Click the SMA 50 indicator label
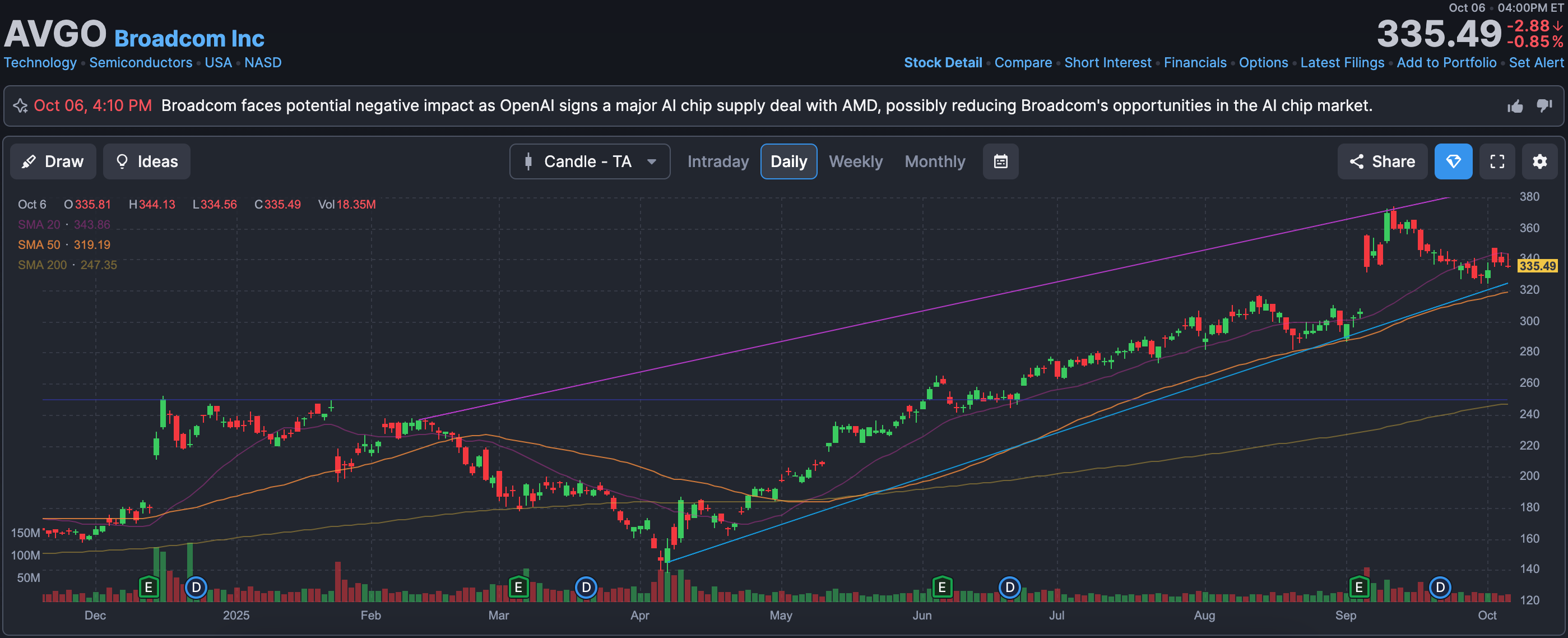Screen dimensions: 1568x638 pyautogui.click(x=39, y=245)
